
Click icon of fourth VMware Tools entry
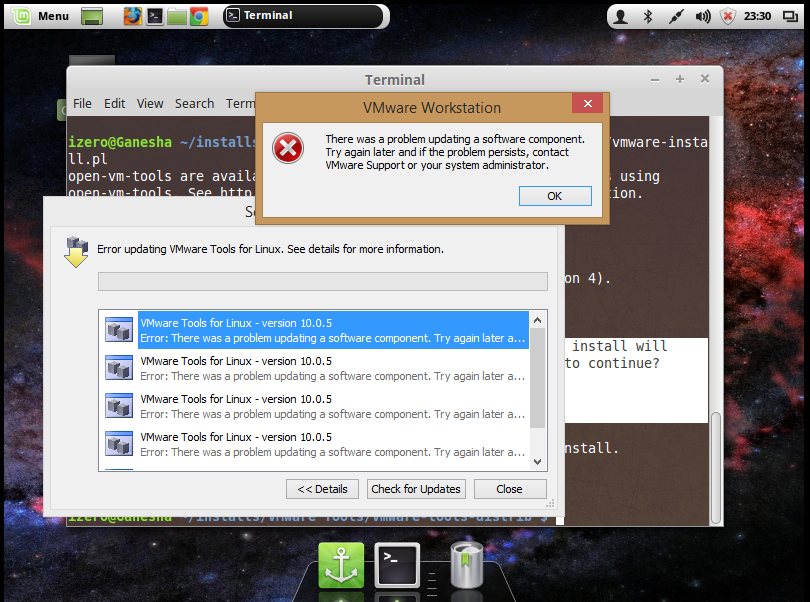coord(119,444)
